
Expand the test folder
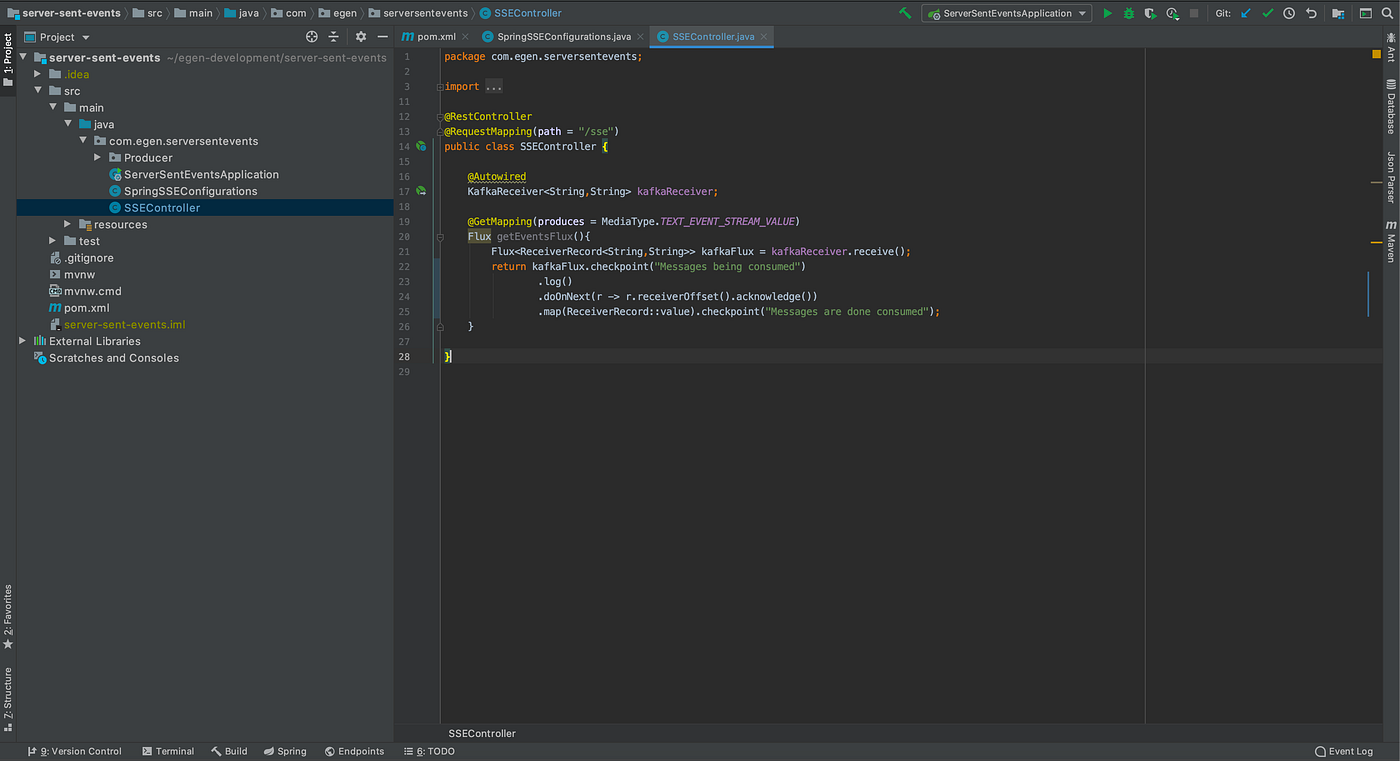click(53, 241)
